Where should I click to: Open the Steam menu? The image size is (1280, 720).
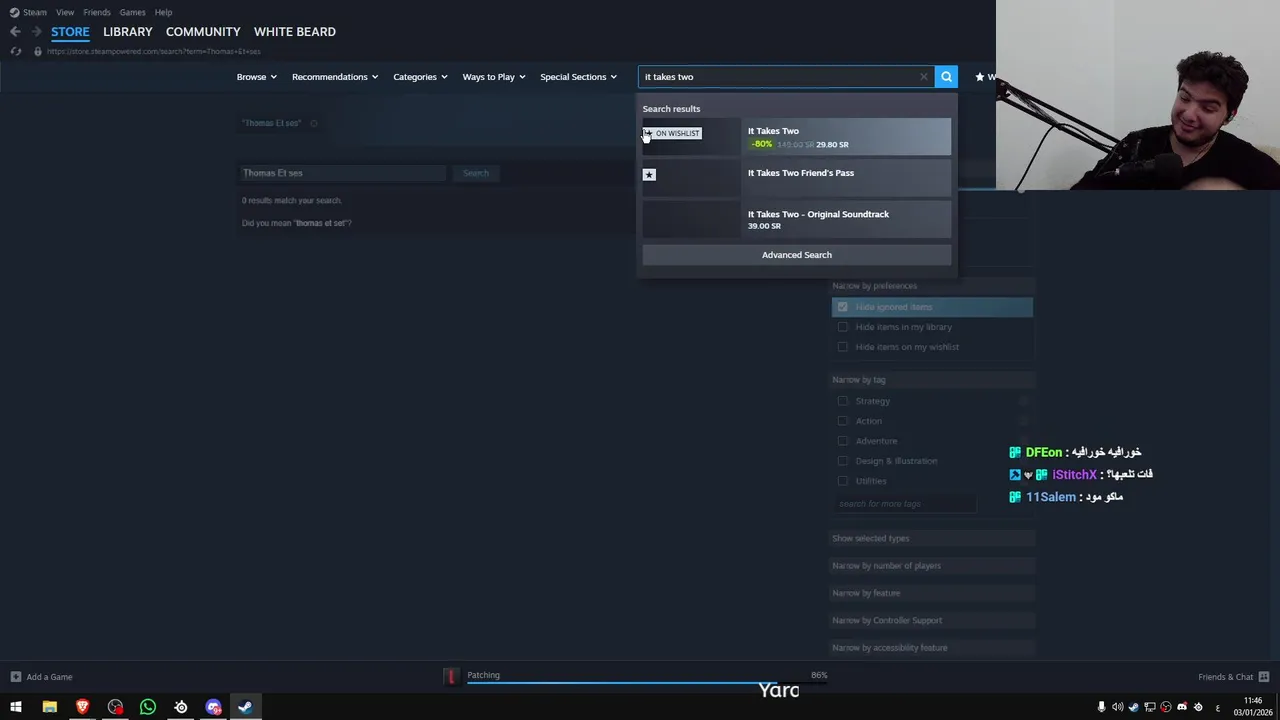tap(35, 12)
